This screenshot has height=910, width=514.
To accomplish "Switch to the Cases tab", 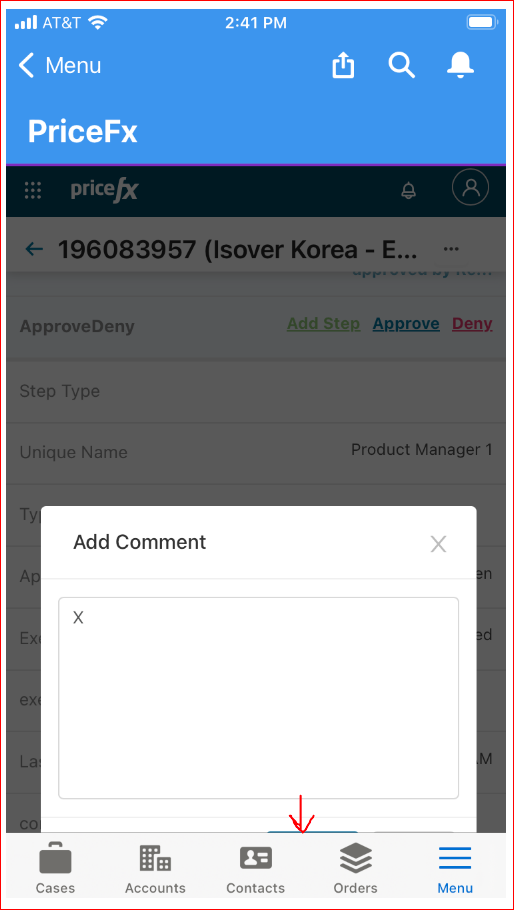I will point(55,870).
